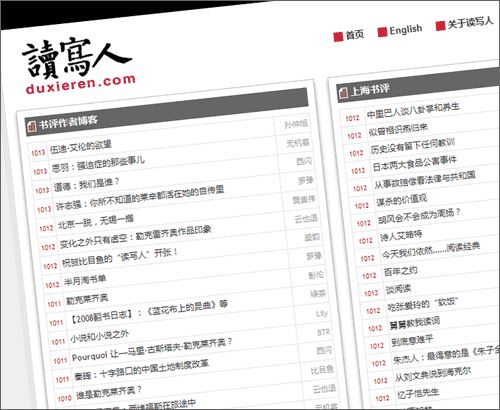Click date 1010 beside 谁是勒克莱齐奥？
The height and width of the screenshot is (410, 500).
[65, 398]
